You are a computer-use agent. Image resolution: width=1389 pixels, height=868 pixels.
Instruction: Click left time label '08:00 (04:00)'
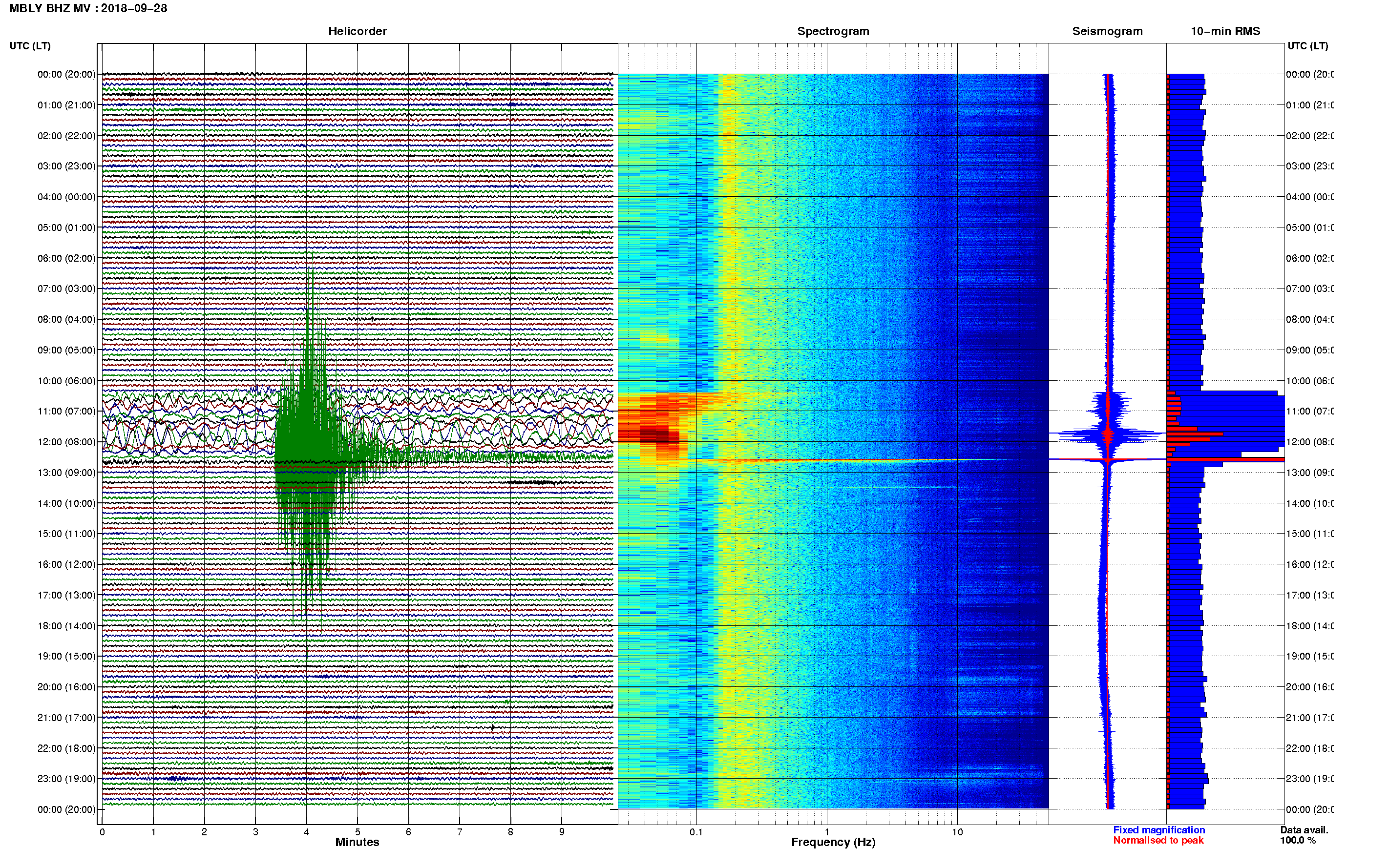coord(66,319)
